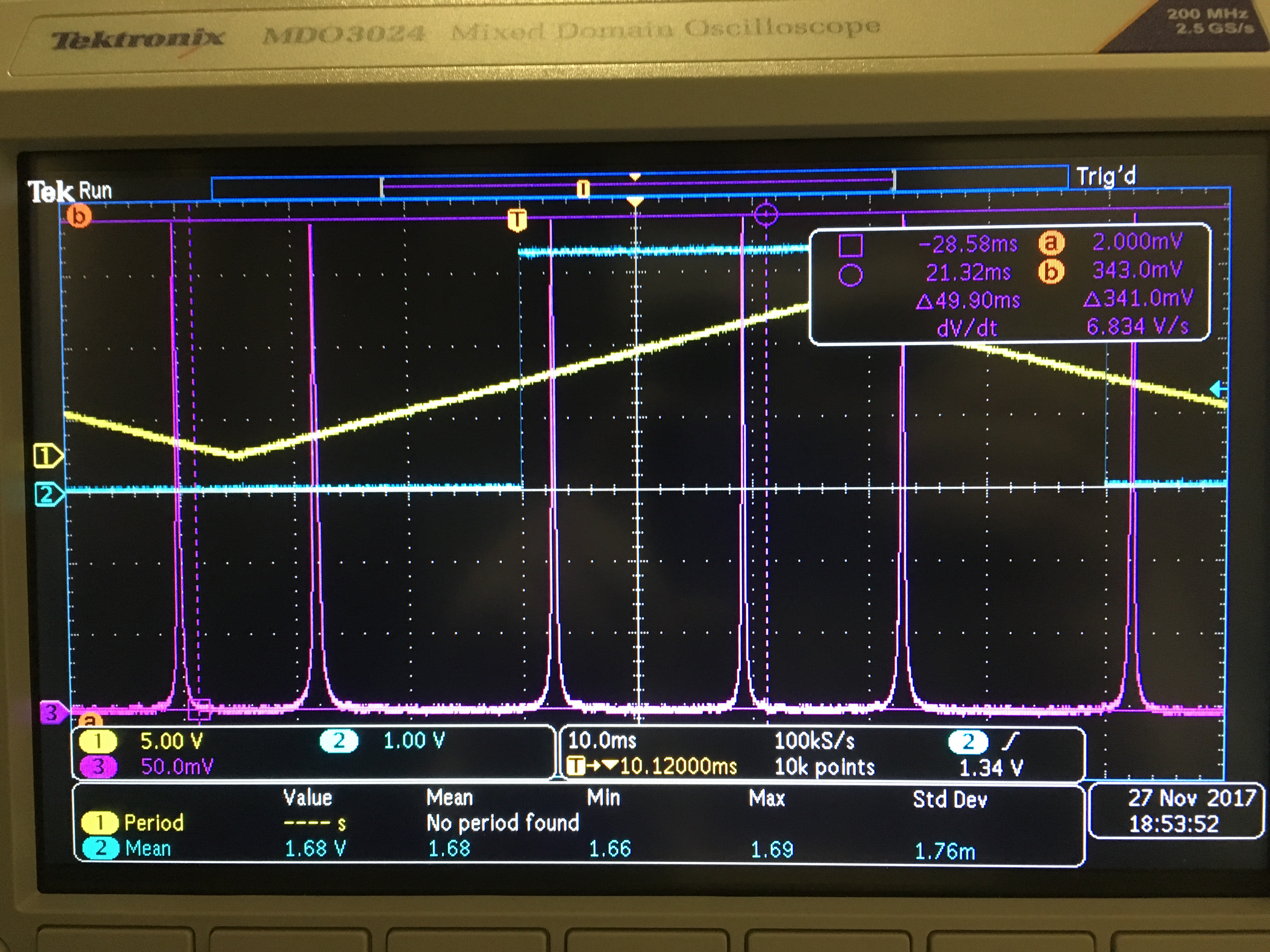Click the channel 1 ground marker
Viewport: 1270px width, 952px height.
pyautogui.click(x=47, y=457)
